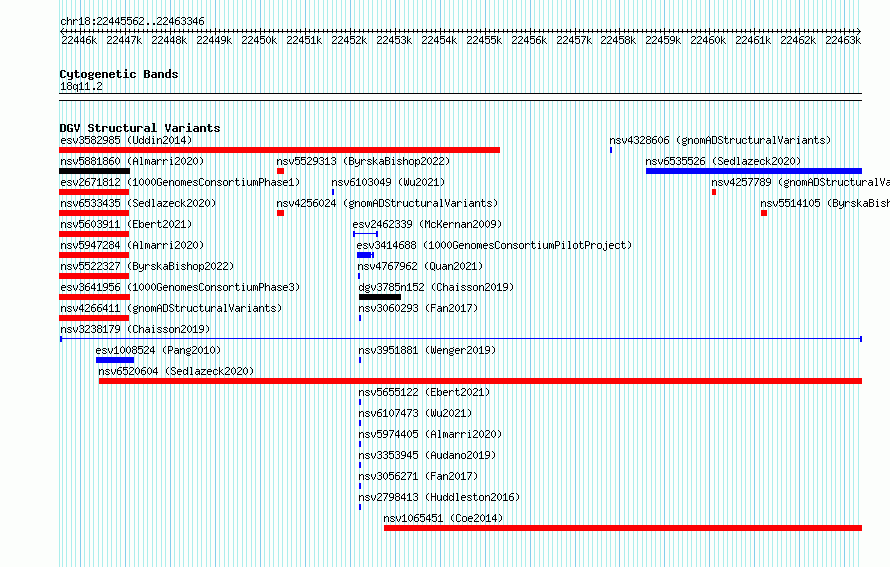This screenshot has height=567, width=890.
Task: Click the 22450k ruler tick label
Action: (259, 40)
